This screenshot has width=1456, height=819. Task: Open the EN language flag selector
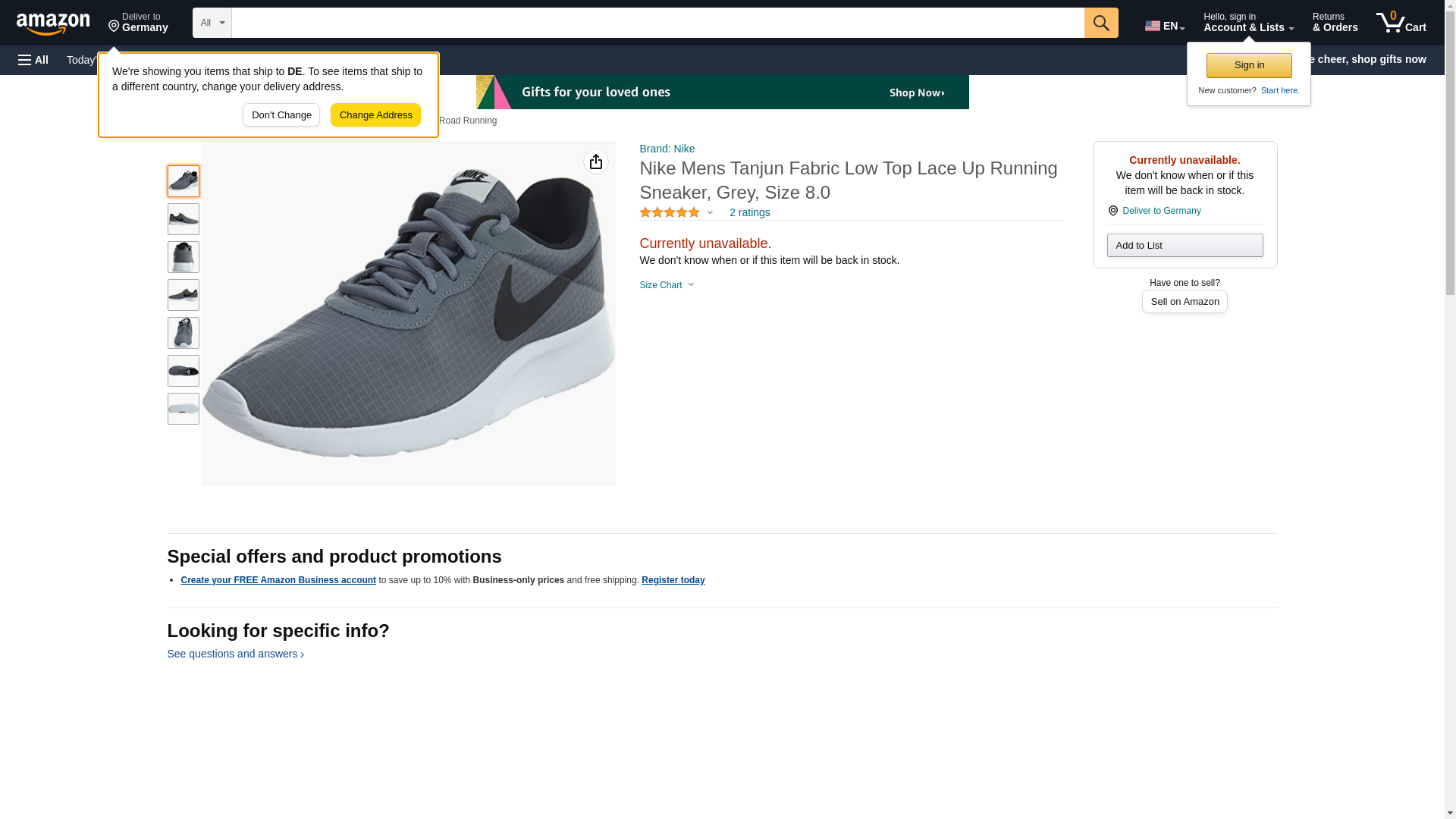pos(1164,26)
